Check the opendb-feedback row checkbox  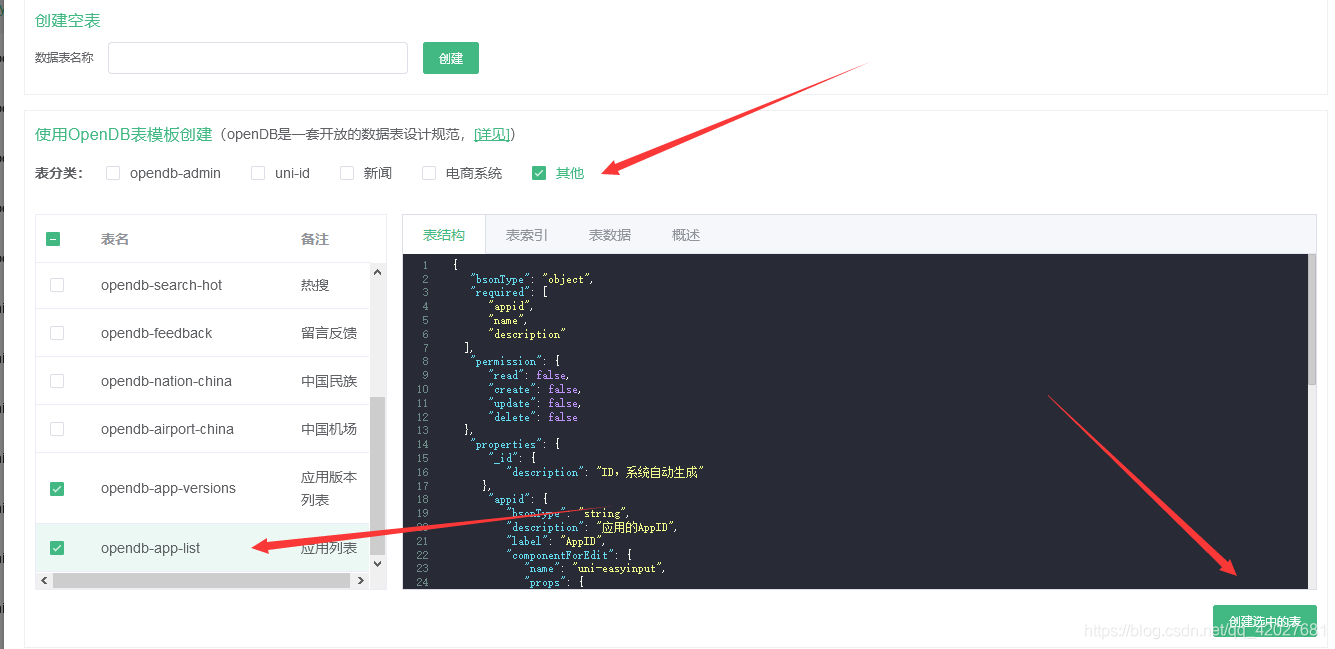[x=57, y=333]
